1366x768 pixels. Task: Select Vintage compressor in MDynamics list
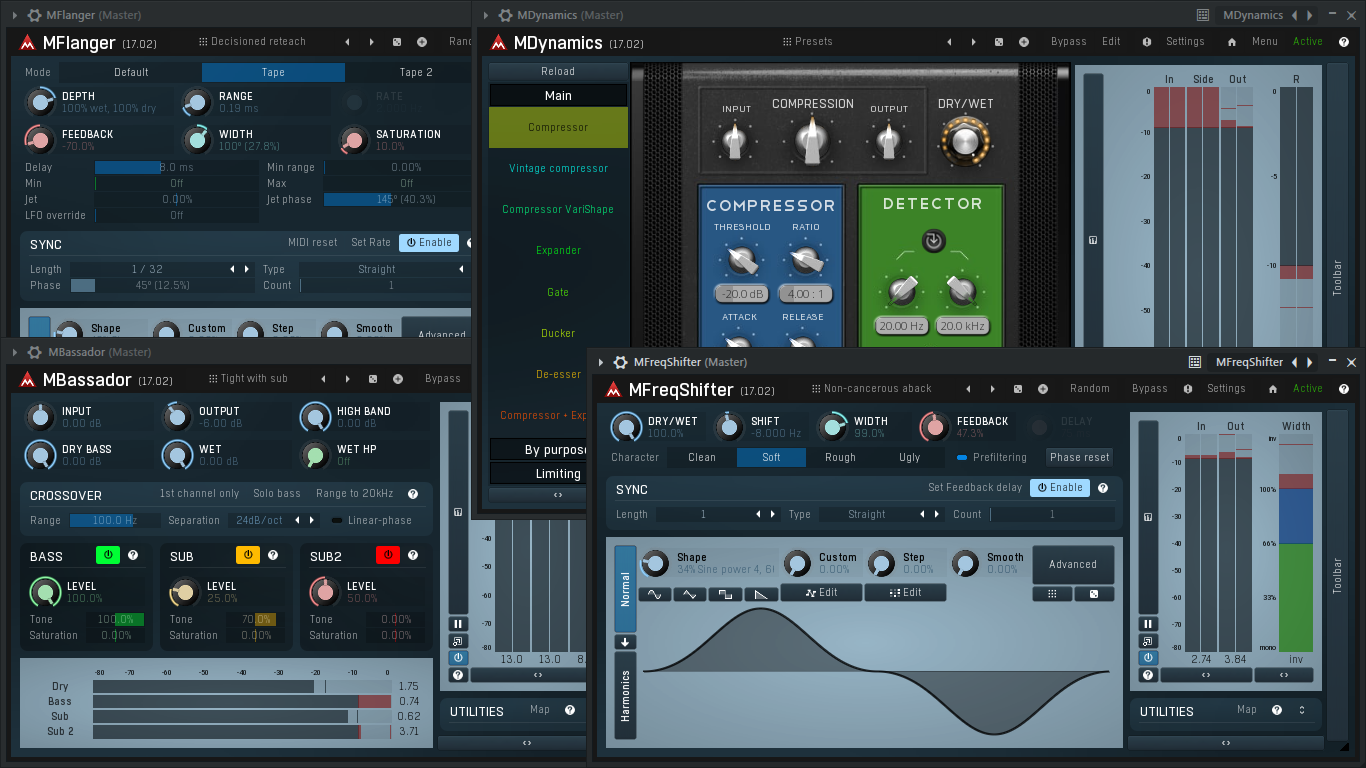(x=558, y=168)
